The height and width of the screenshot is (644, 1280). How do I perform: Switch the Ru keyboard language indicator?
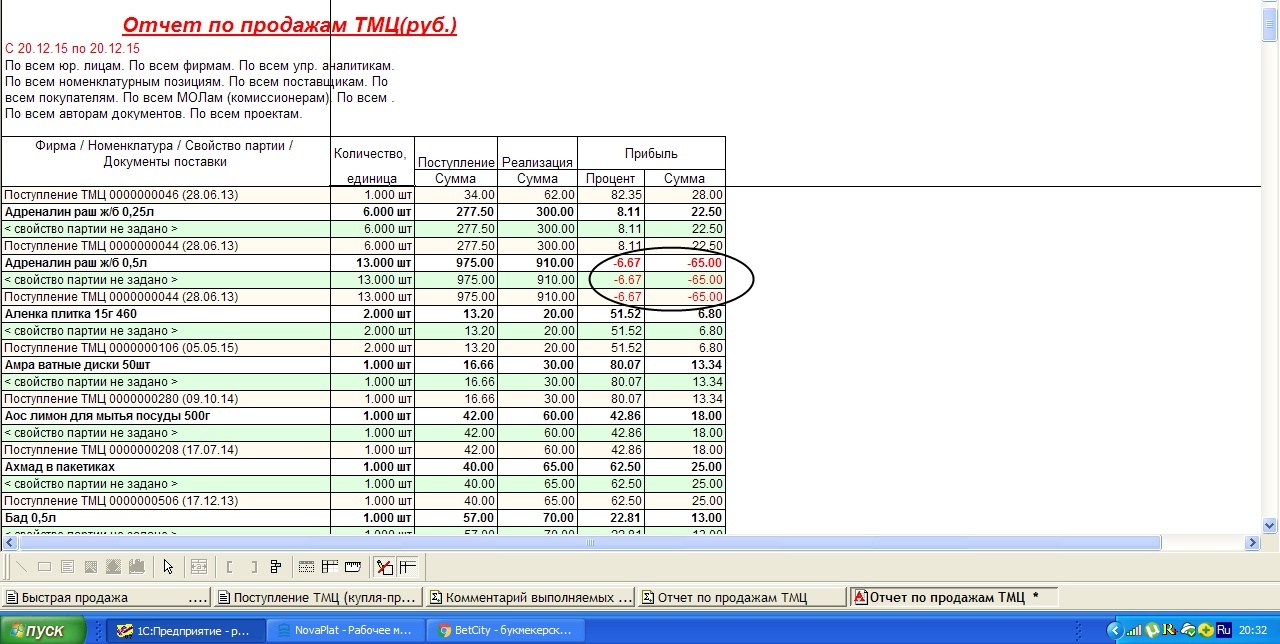coord(1224,630)
